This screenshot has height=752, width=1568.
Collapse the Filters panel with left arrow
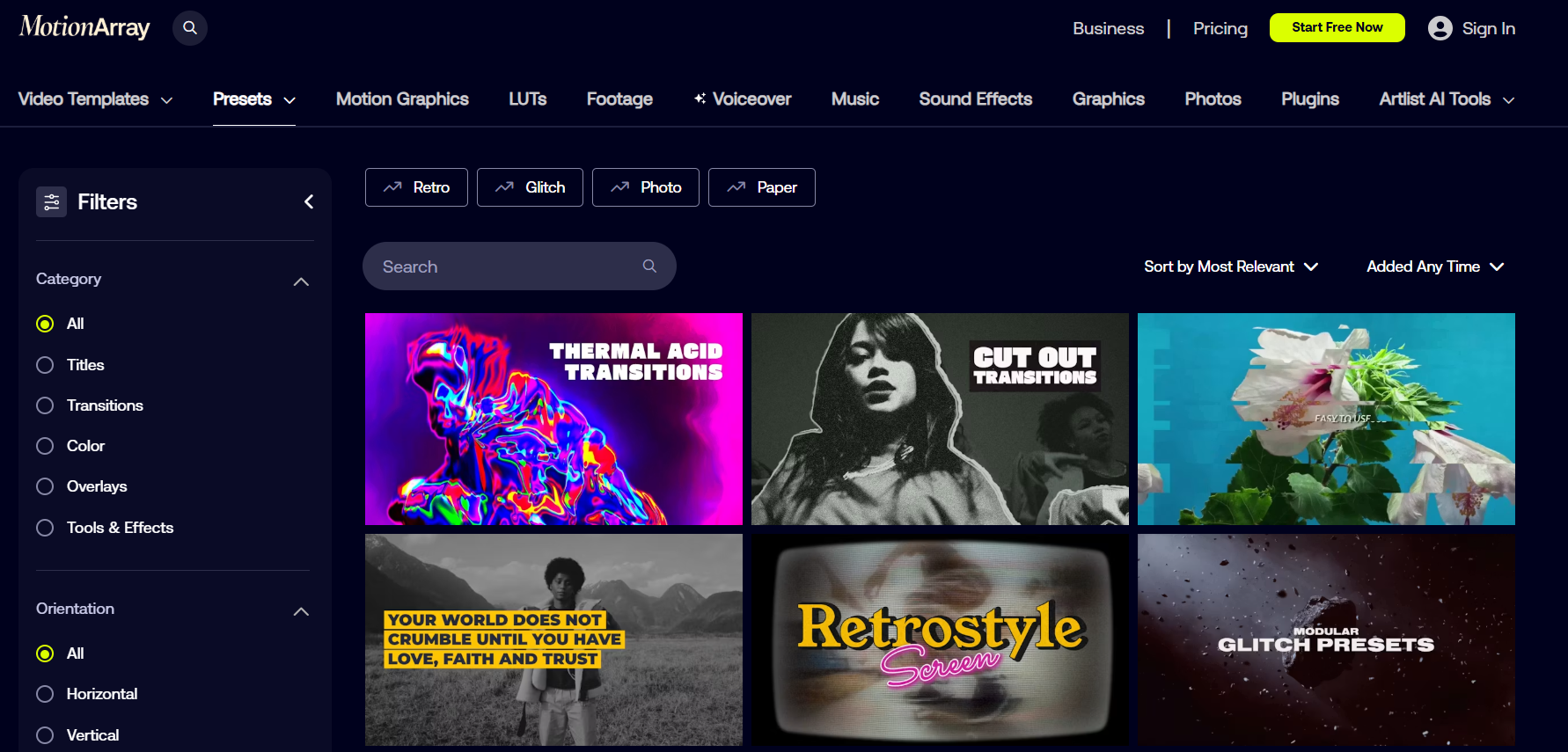[x=309, y=201]
